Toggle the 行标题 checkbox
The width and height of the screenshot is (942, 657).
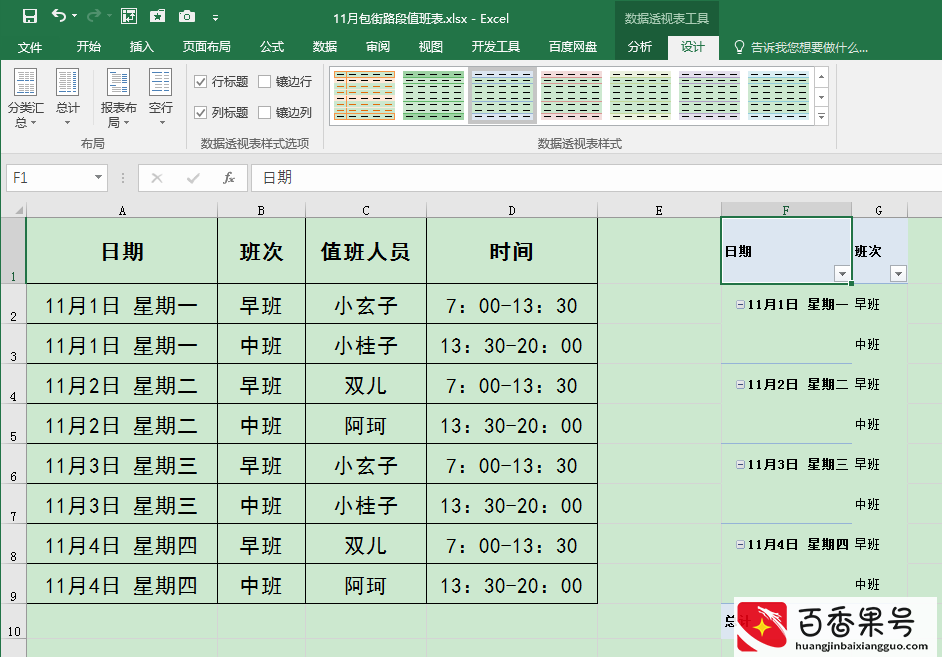point(201,82)
